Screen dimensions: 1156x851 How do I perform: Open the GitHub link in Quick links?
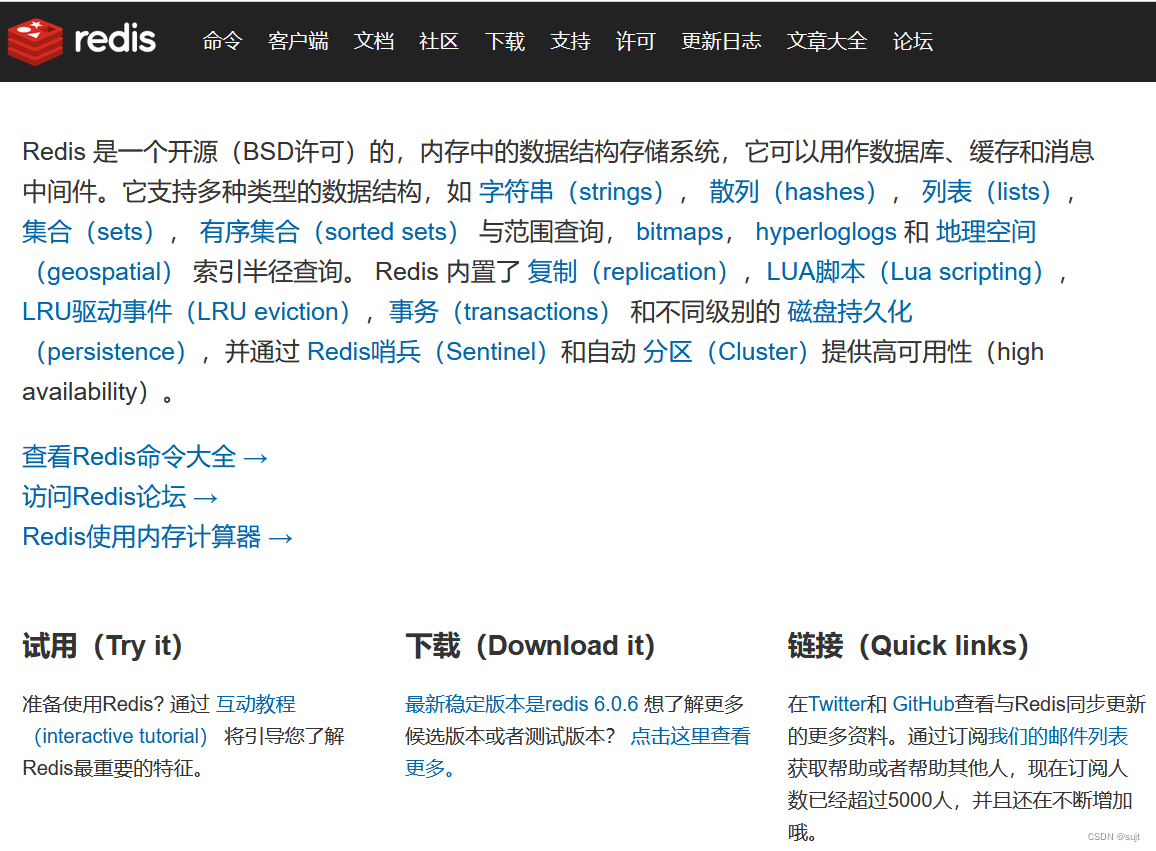coord(923,704)
